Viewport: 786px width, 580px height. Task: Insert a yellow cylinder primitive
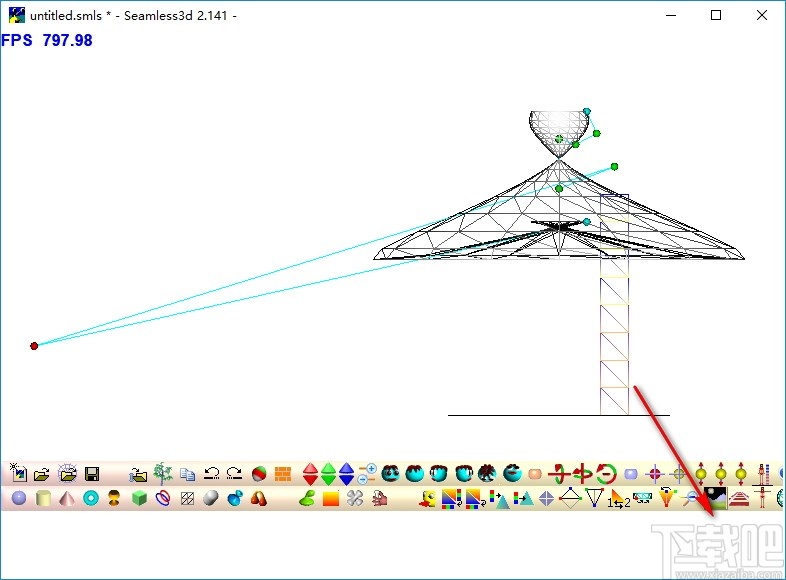[x=44, y=498]
